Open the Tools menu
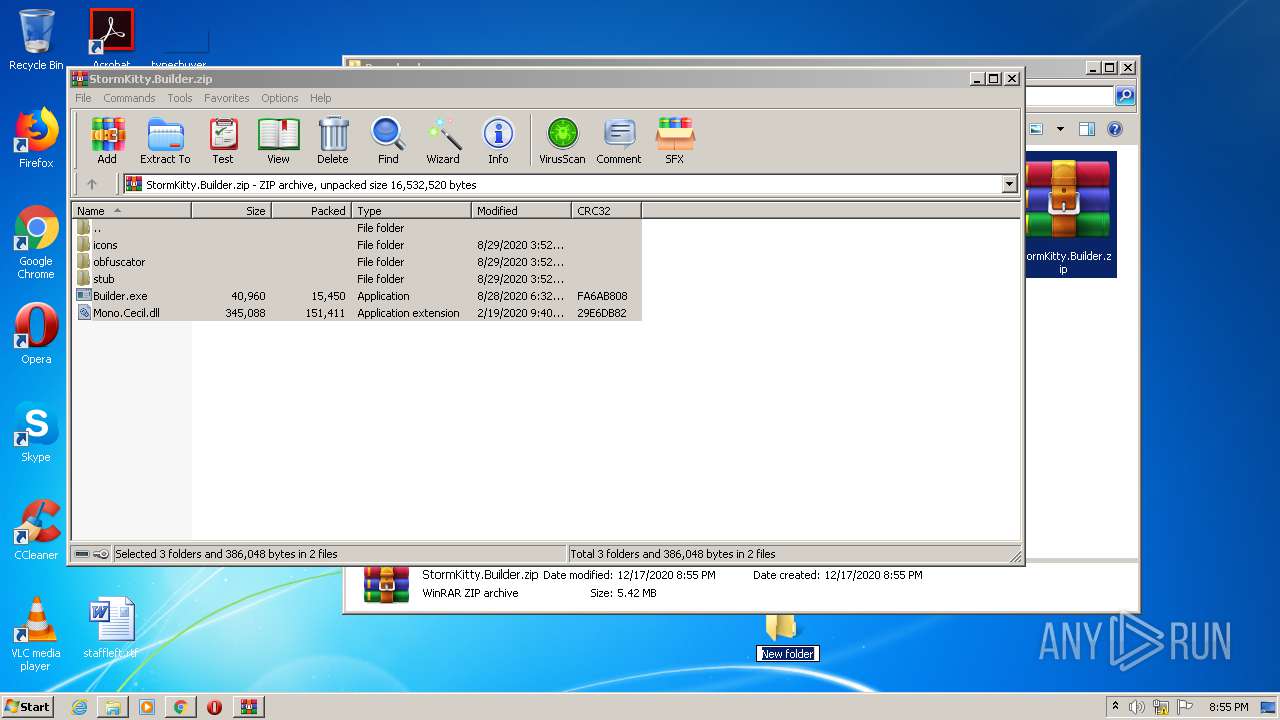This screenshot has height=720, width=1280. click(180, 98)
